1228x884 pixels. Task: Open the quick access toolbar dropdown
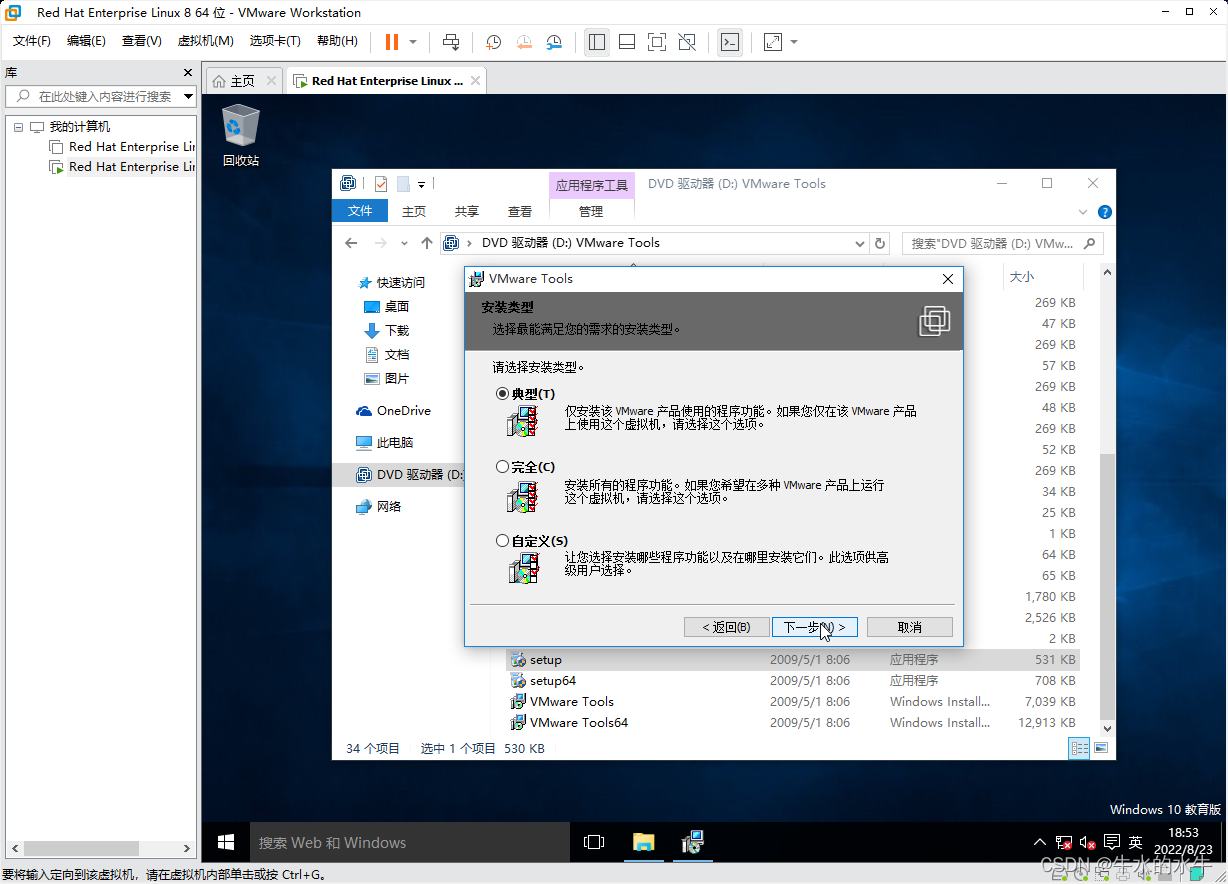click(x=422, y=184)
